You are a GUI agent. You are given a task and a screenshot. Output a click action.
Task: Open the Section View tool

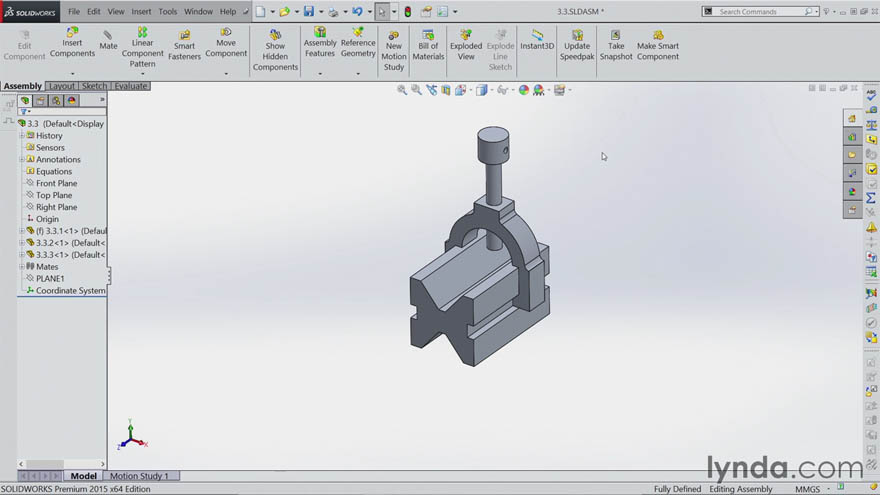[x=446, y=90]
